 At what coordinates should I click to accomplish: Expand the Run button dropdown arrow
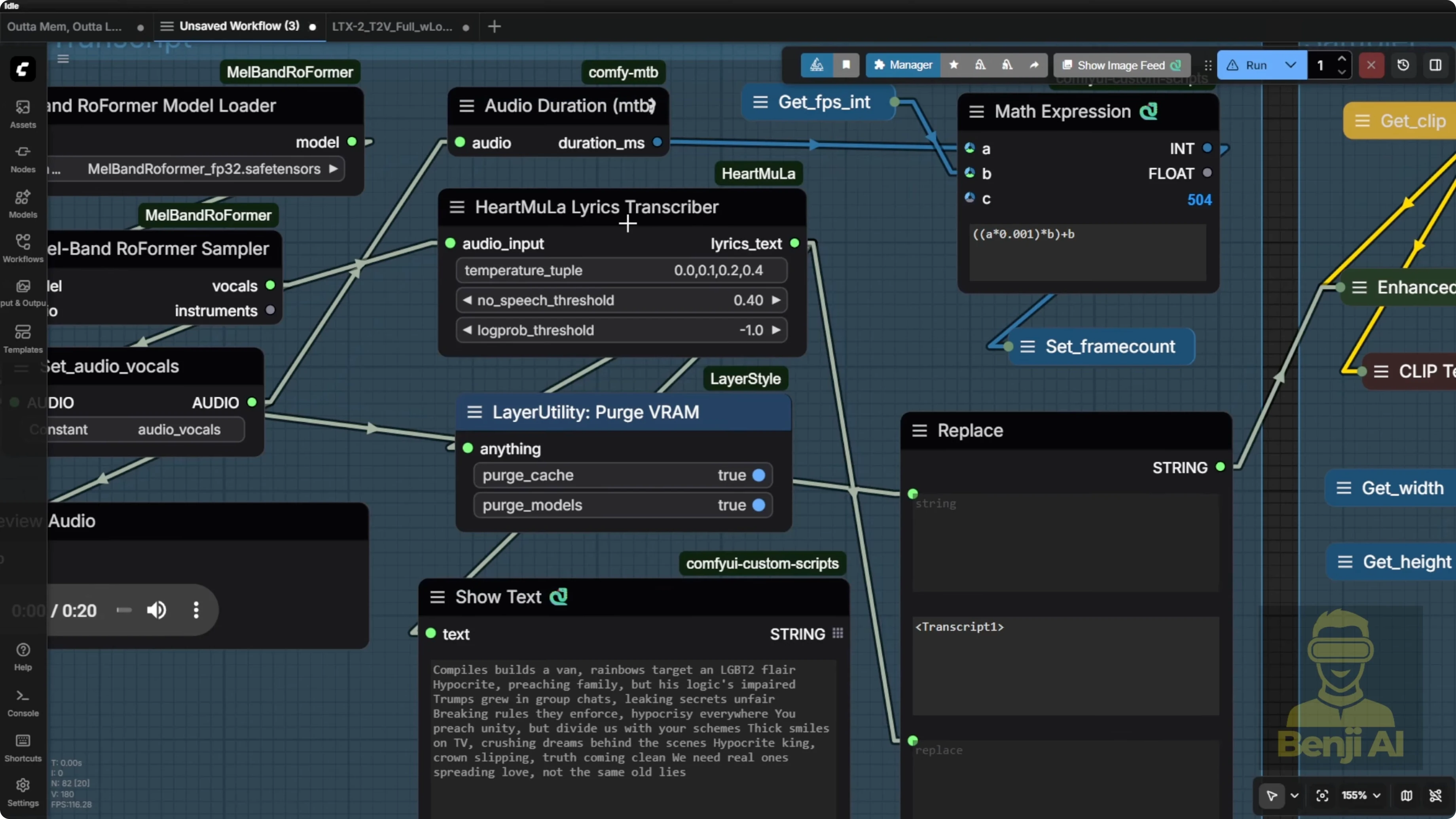point(1290,65)
